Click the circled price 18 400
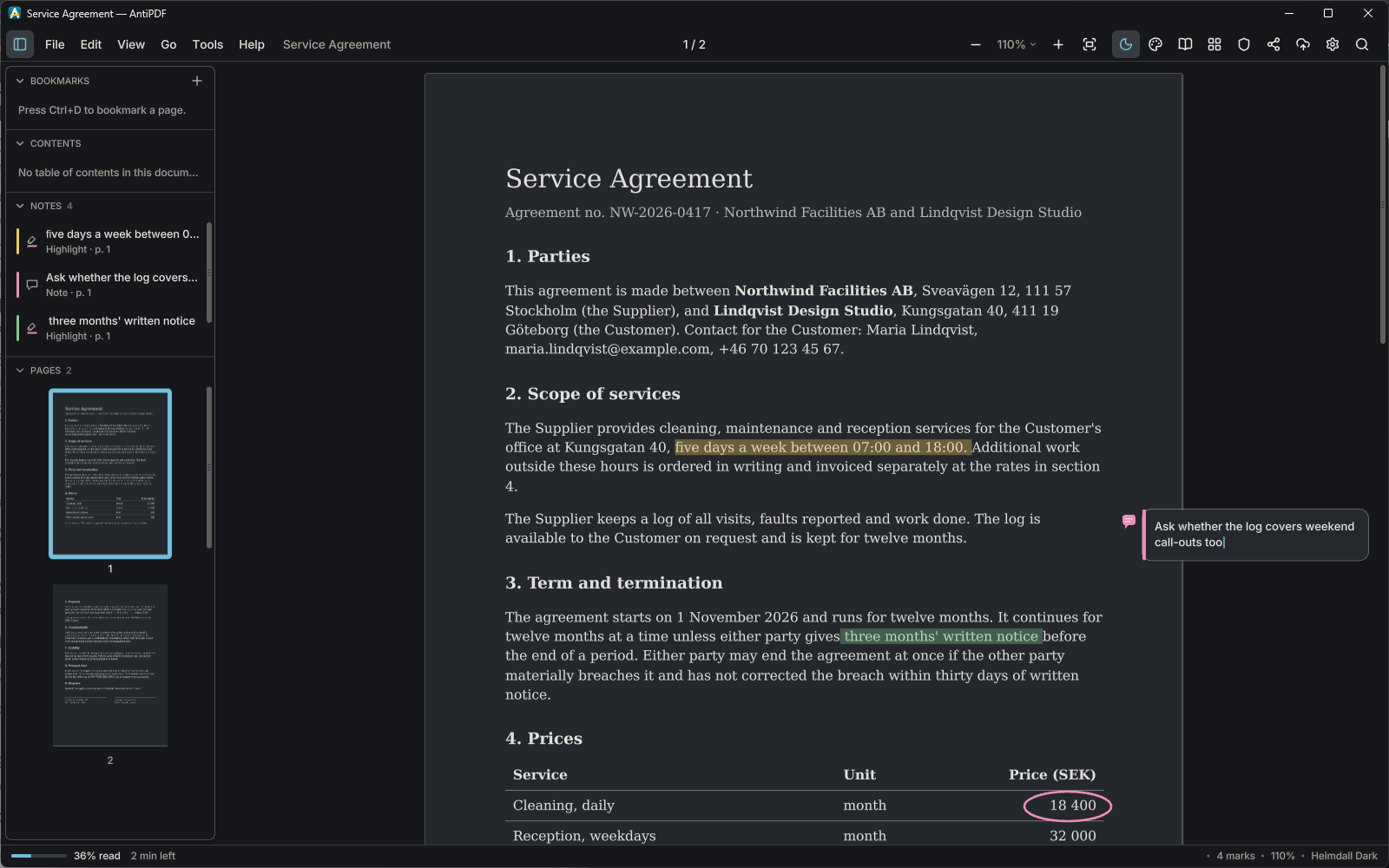1389x868 pixels. pyautogui.click(x=1068, y=806)
